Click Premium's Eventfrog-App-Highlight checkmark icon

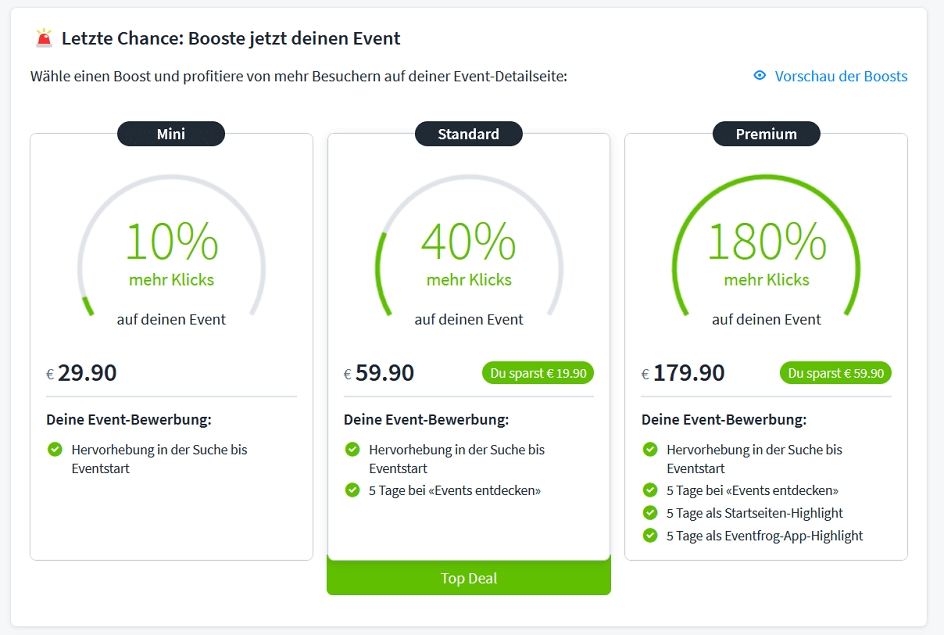pyautogui.click(x=650, y=535)
